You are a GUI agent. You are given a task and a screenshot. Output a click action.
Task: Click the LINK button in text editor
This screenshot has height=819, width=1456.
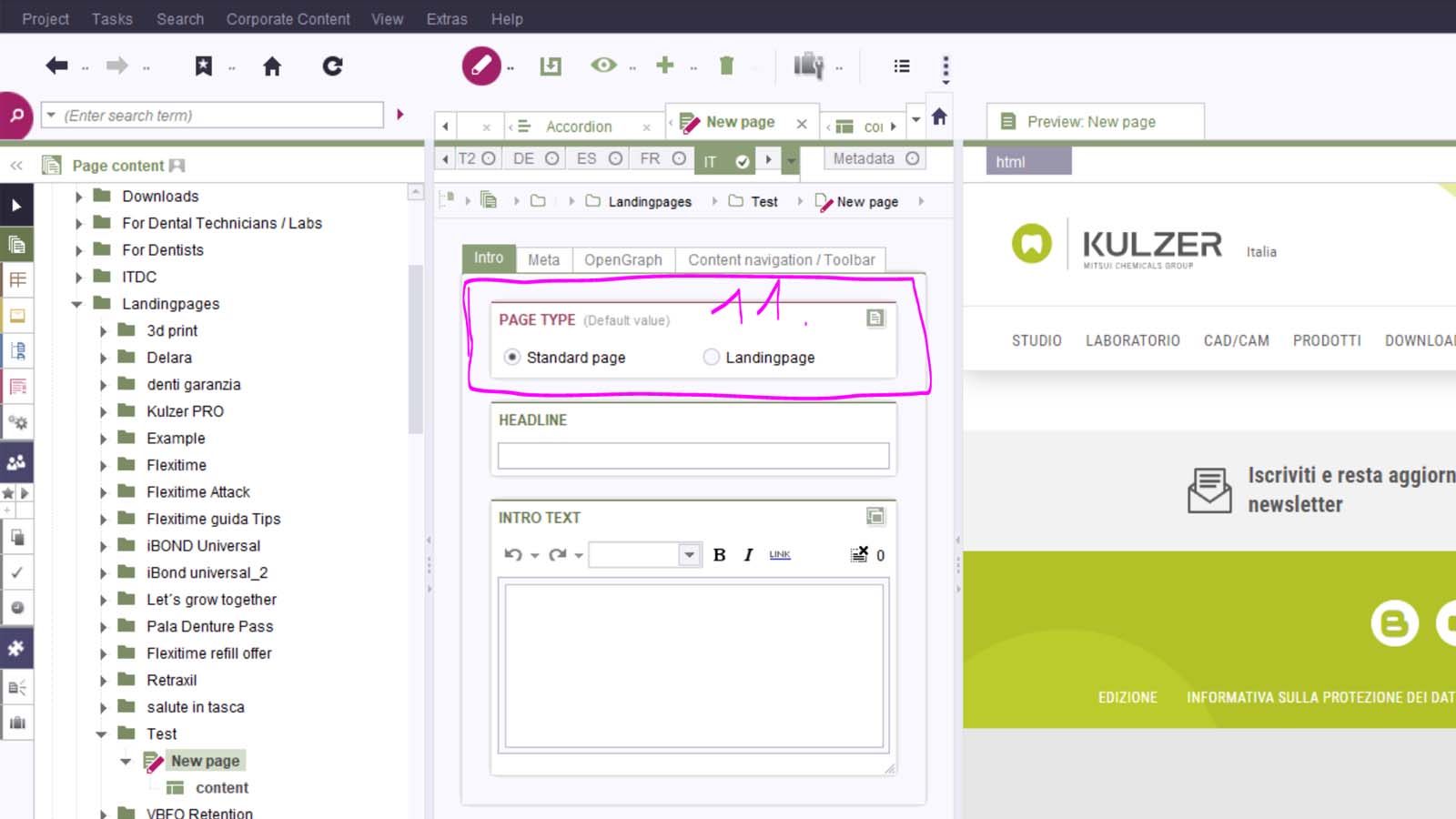(780, 555)
